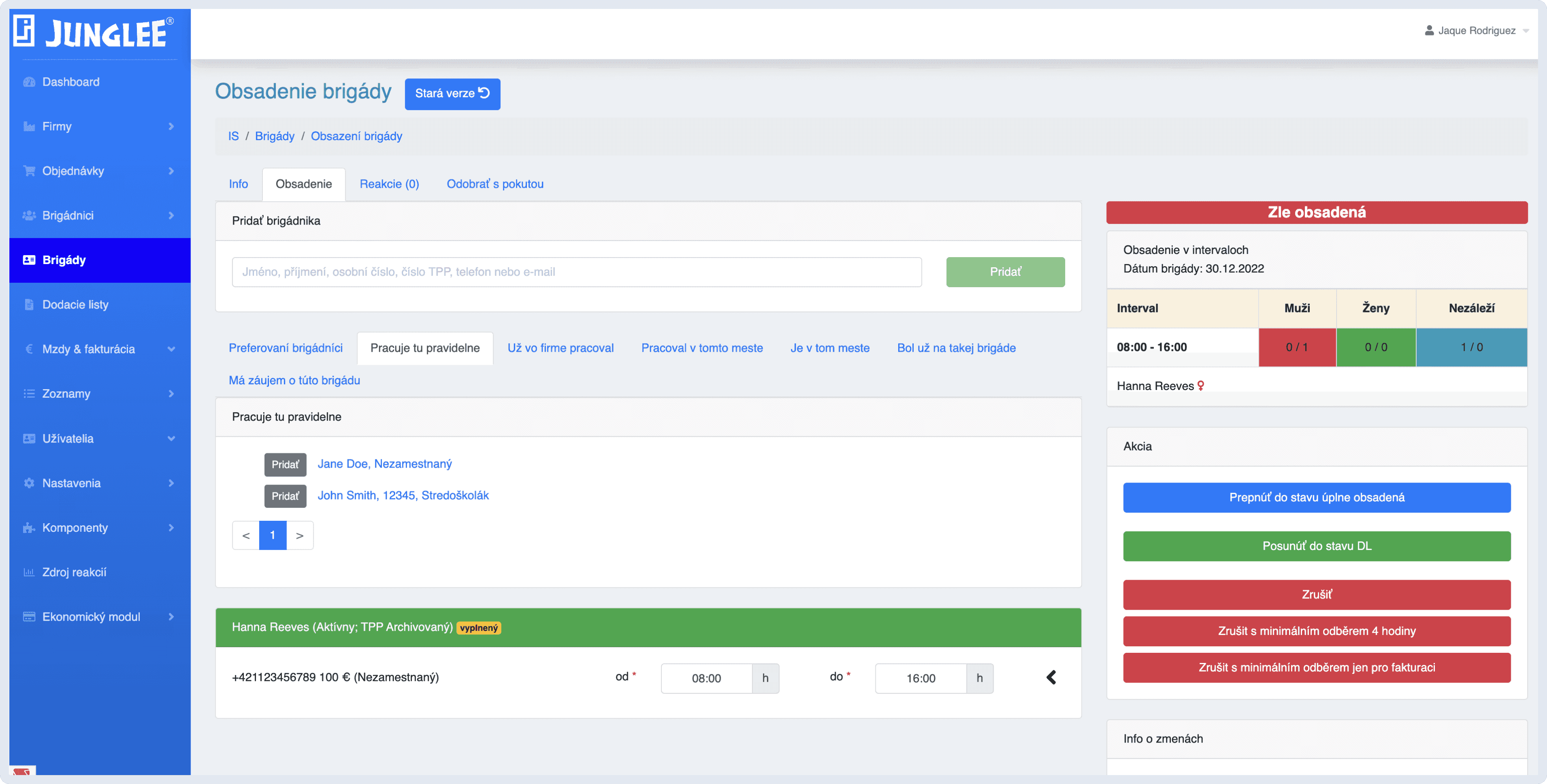The height and width of the screenshot is (784, 1547).
Task: Click the Komponenty puzzle piece icon
Action: click(x=29, y=528)
